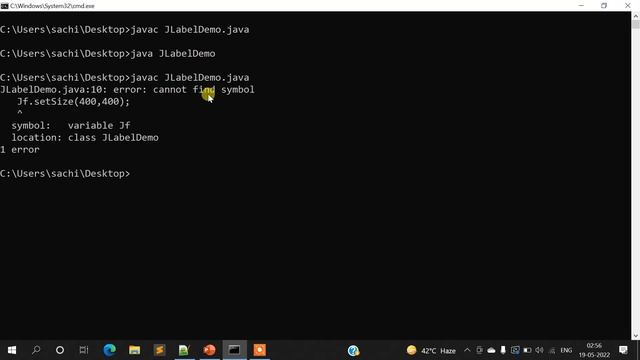
Task: Click "error: cannot find symbol" message line
Action: pos(127,90)
